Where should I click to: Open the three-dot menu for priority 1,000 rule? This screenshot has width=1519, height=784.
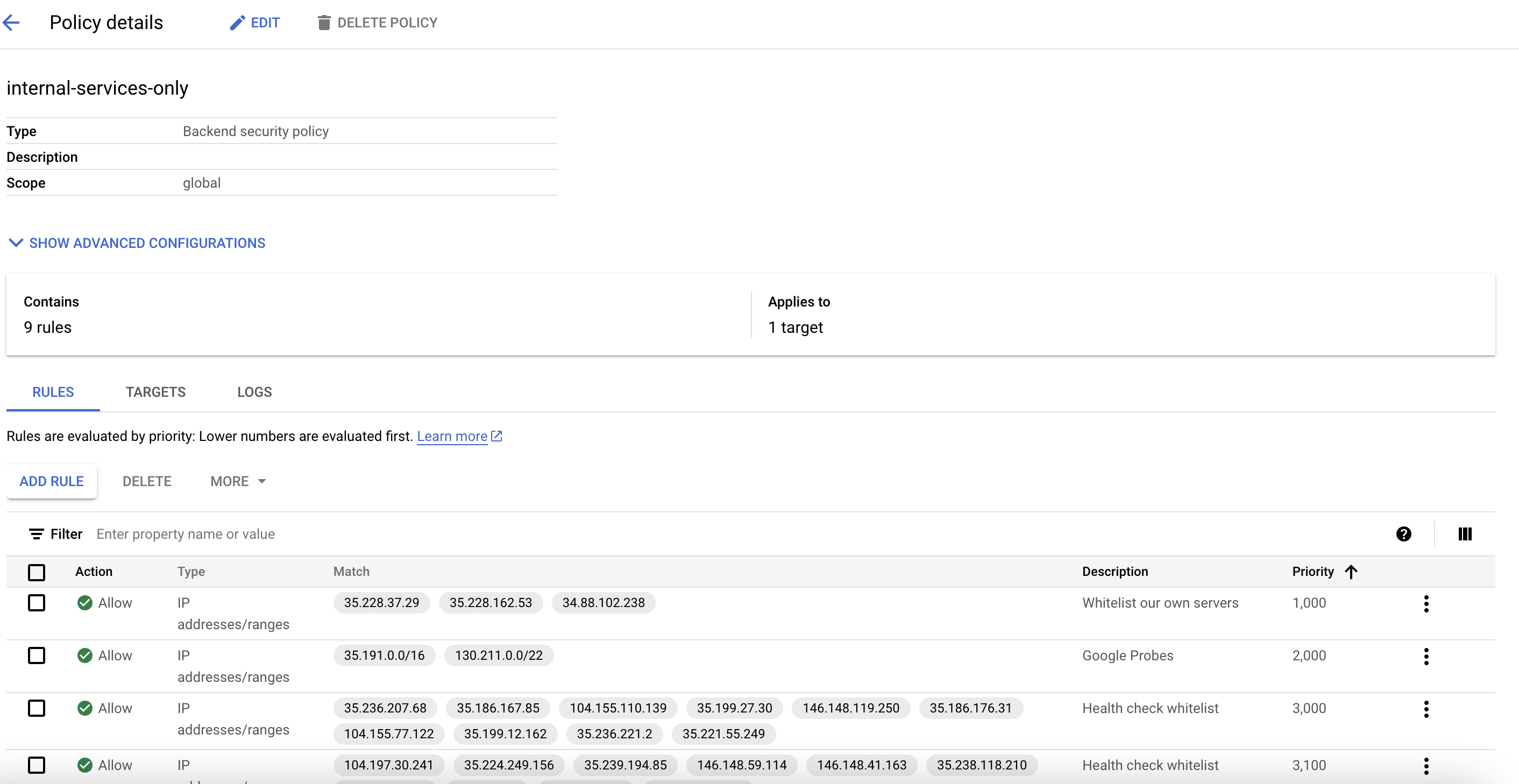[1426, 604]
